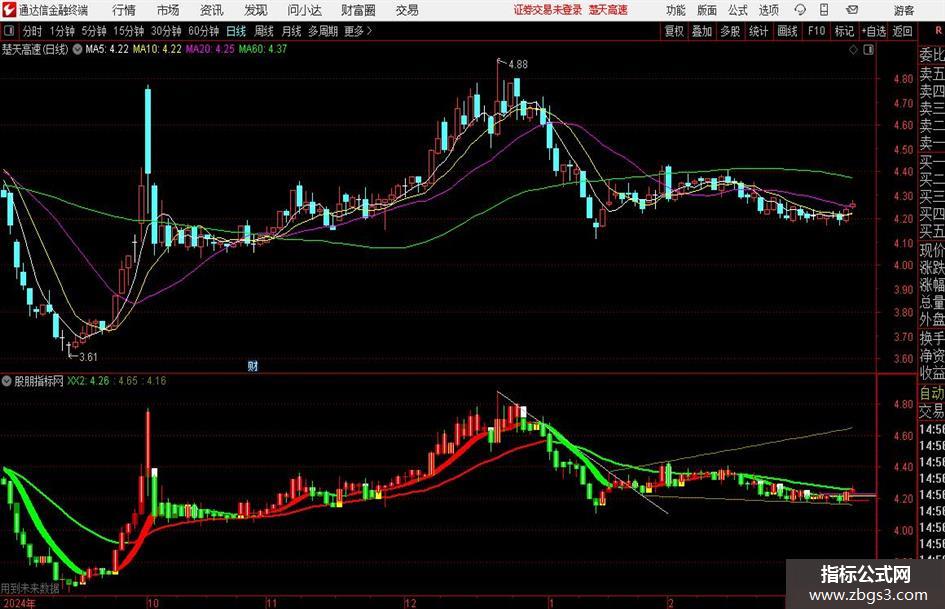Viewport: 945px width, 609px height.
Task: Switch to 分时 chart tab
Action: point(33,31)
